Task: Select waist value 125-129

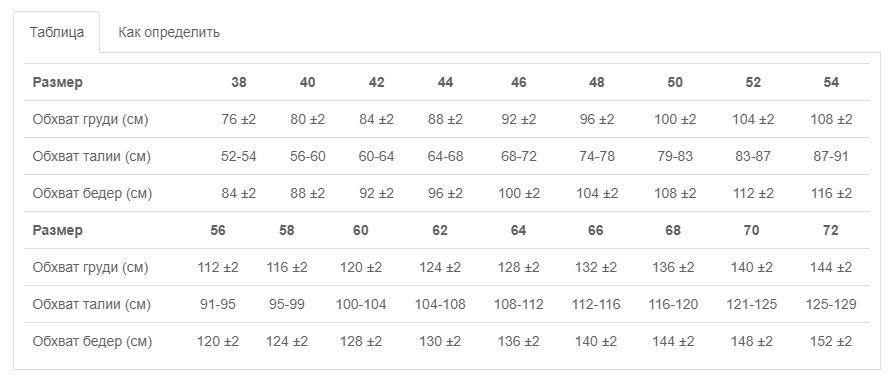Action: [831, 305]
